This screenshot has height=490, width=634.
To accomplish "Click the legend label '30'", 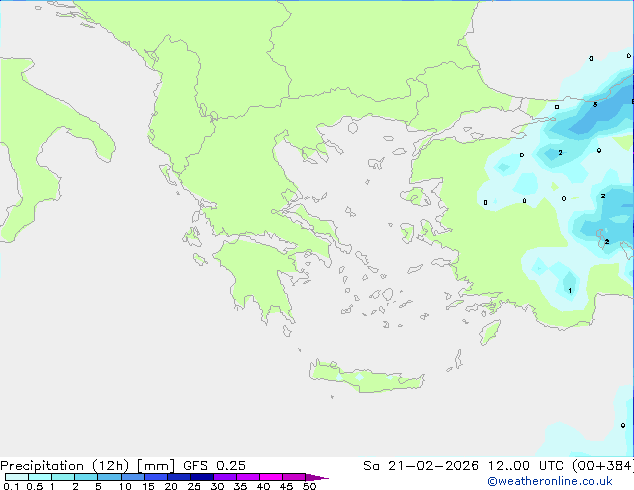I will coord(217,486).
